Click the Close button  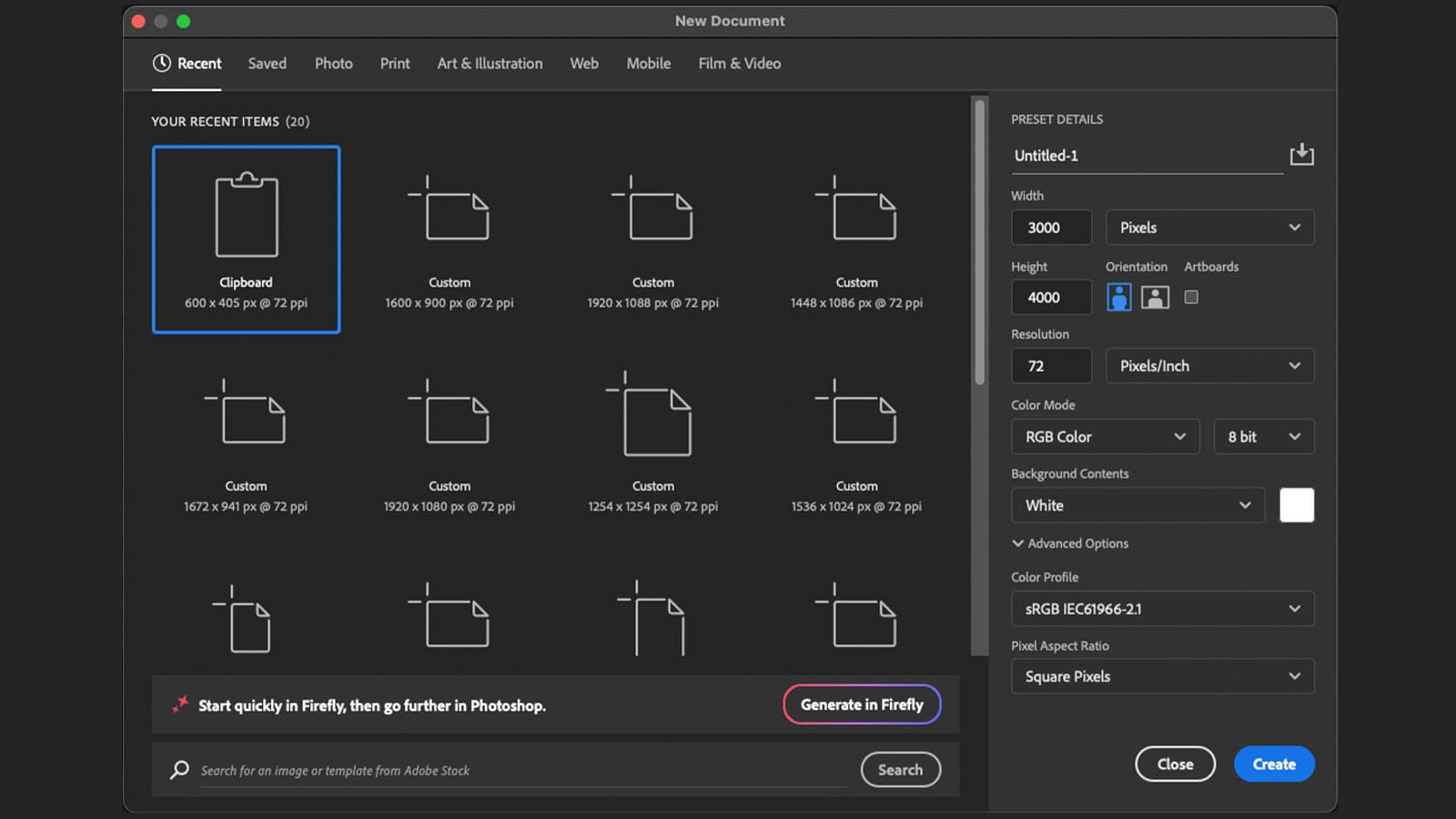(1175, 764)
